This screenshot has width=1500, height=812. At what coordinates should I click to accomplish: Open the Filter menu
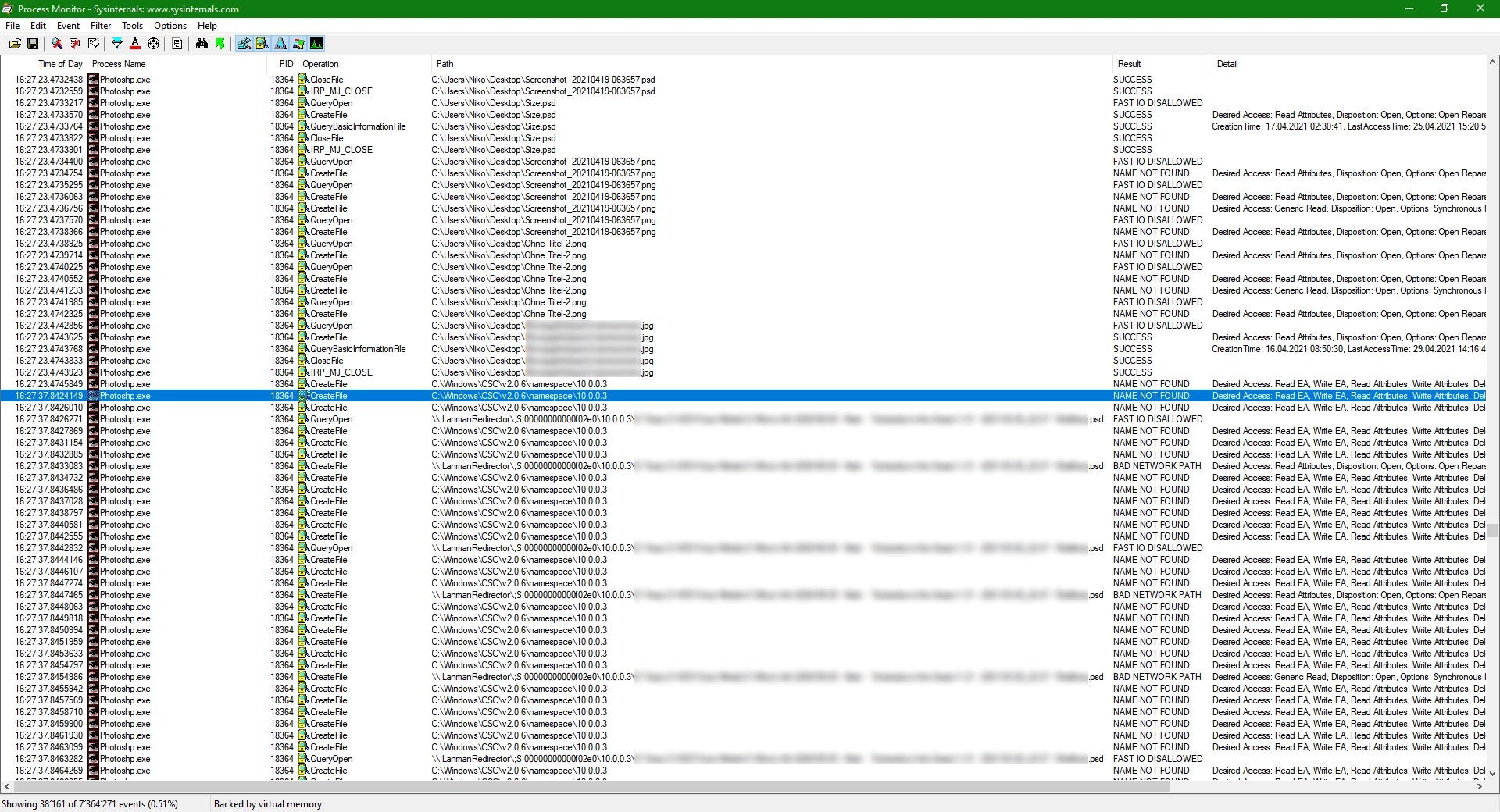tap(101, 26)
